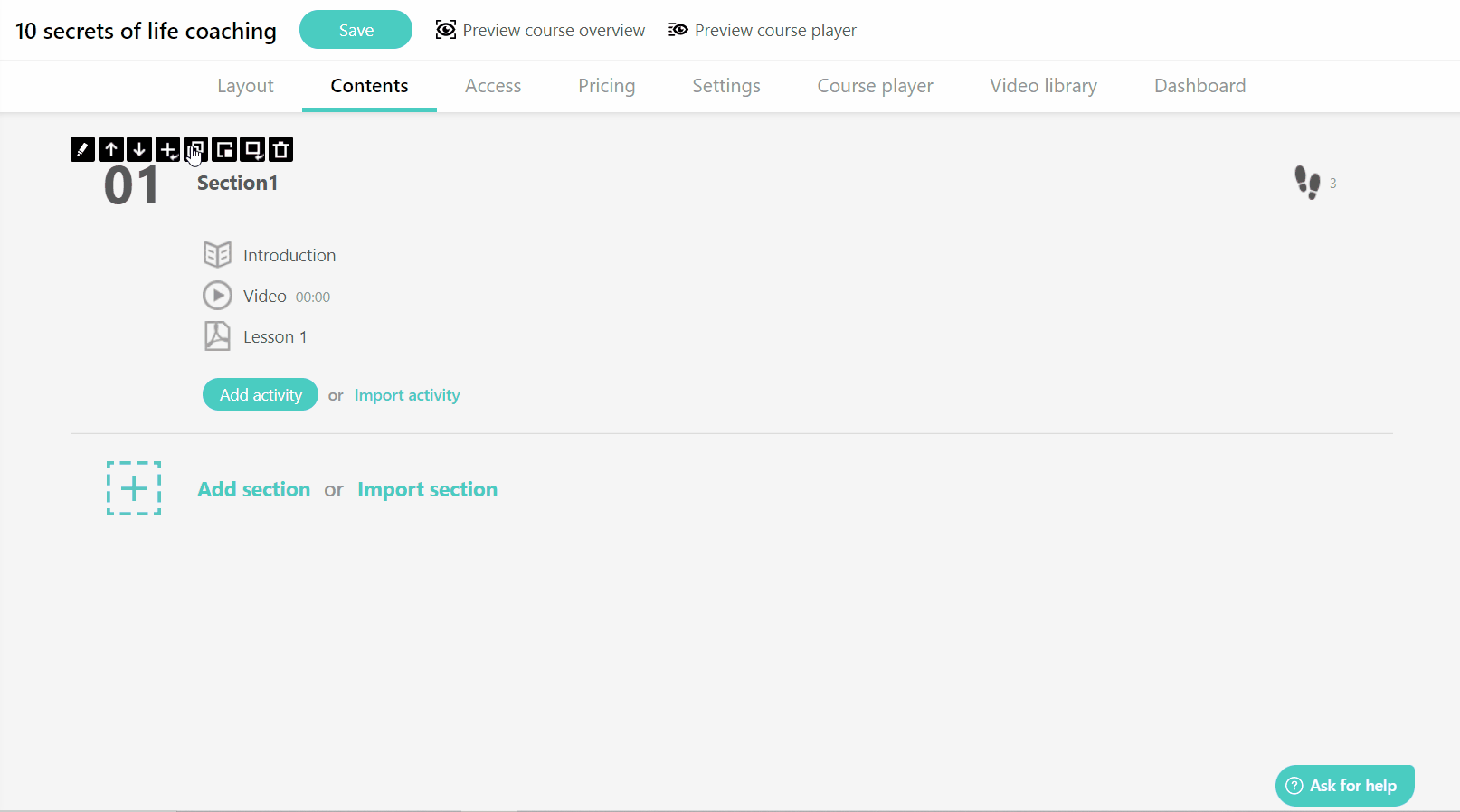Go to the Dashboard tab
Screen dimensions: 1460x812
pos(1200,86)
